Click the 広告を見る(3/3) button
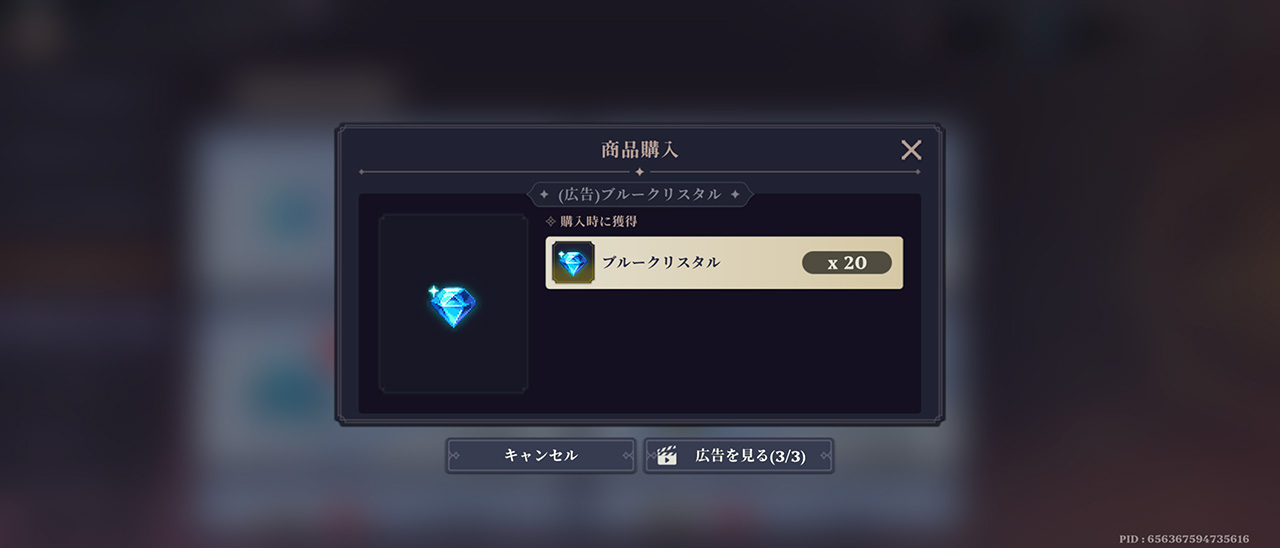Screen dimensions: 1280x548 (x=738, y=455)
